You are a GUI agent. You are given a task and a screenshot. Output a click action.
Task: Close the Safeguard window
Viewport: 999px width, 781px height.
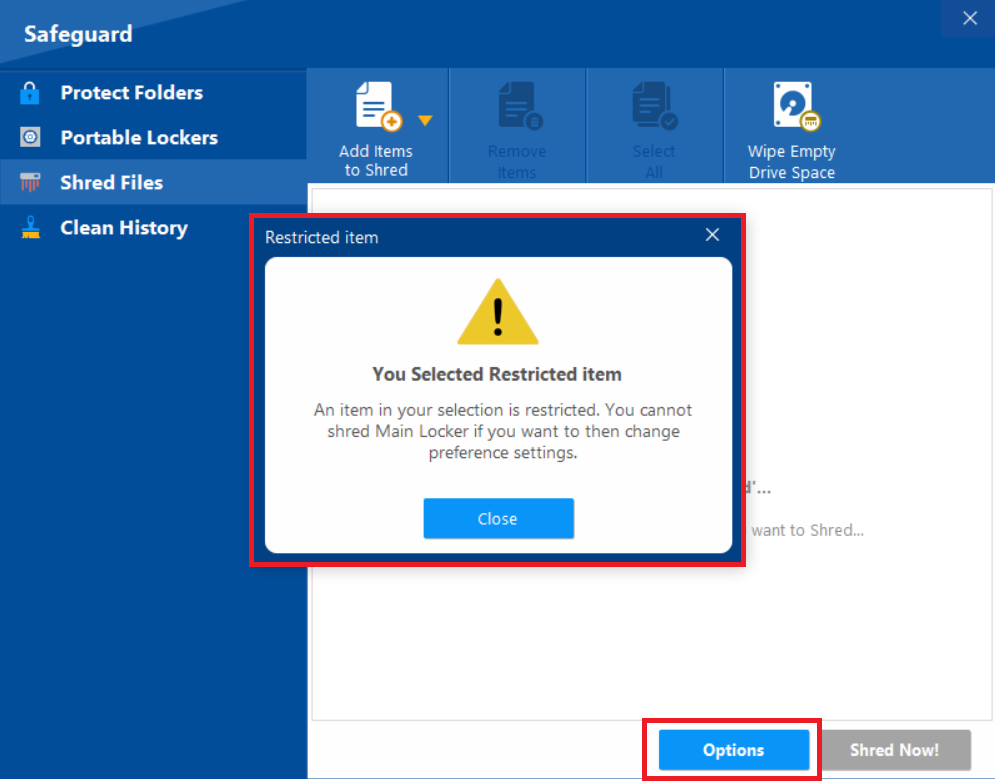(970, 18)
